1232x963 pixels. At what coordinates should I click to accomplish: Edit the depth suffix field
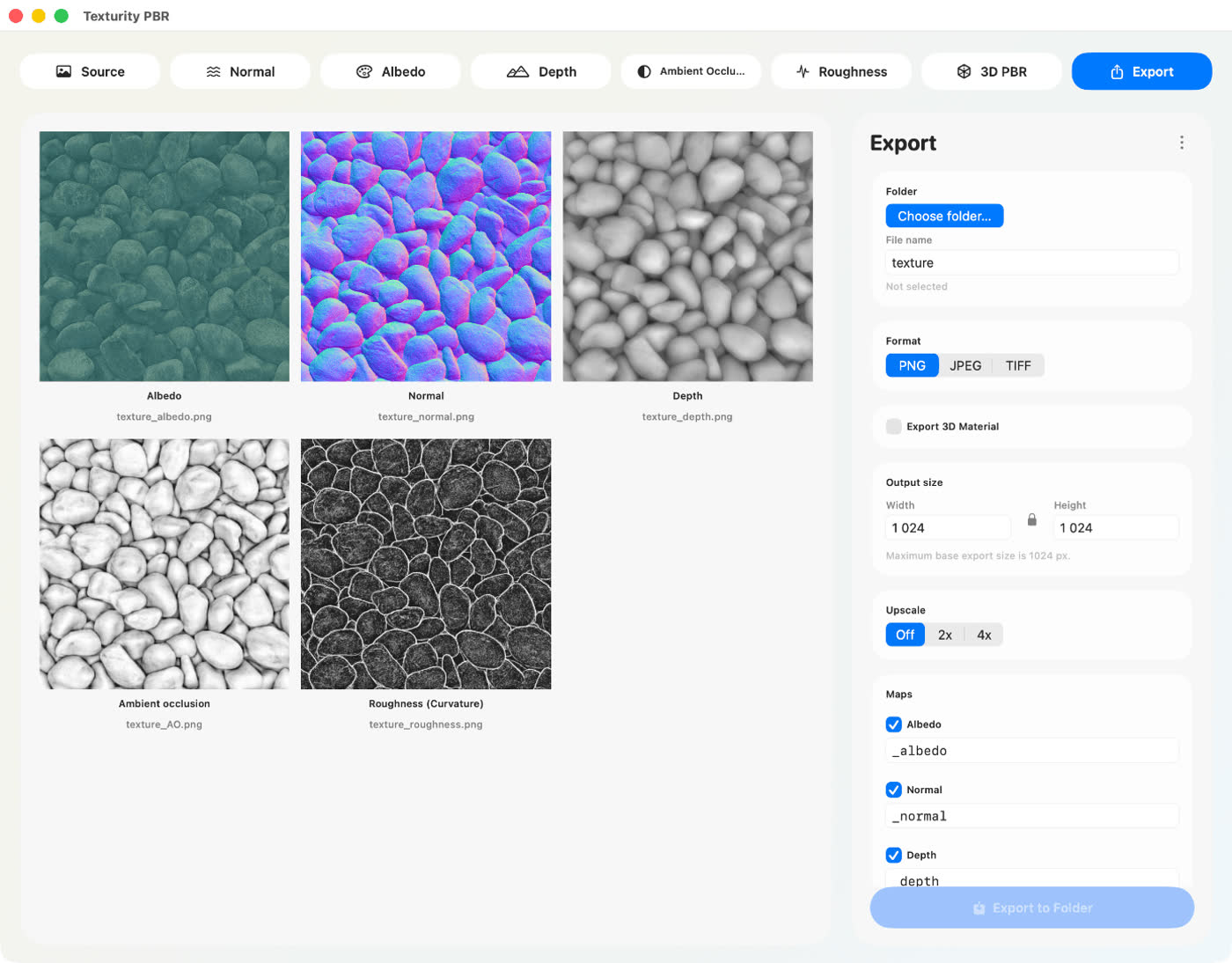[x=1032, y=879]
